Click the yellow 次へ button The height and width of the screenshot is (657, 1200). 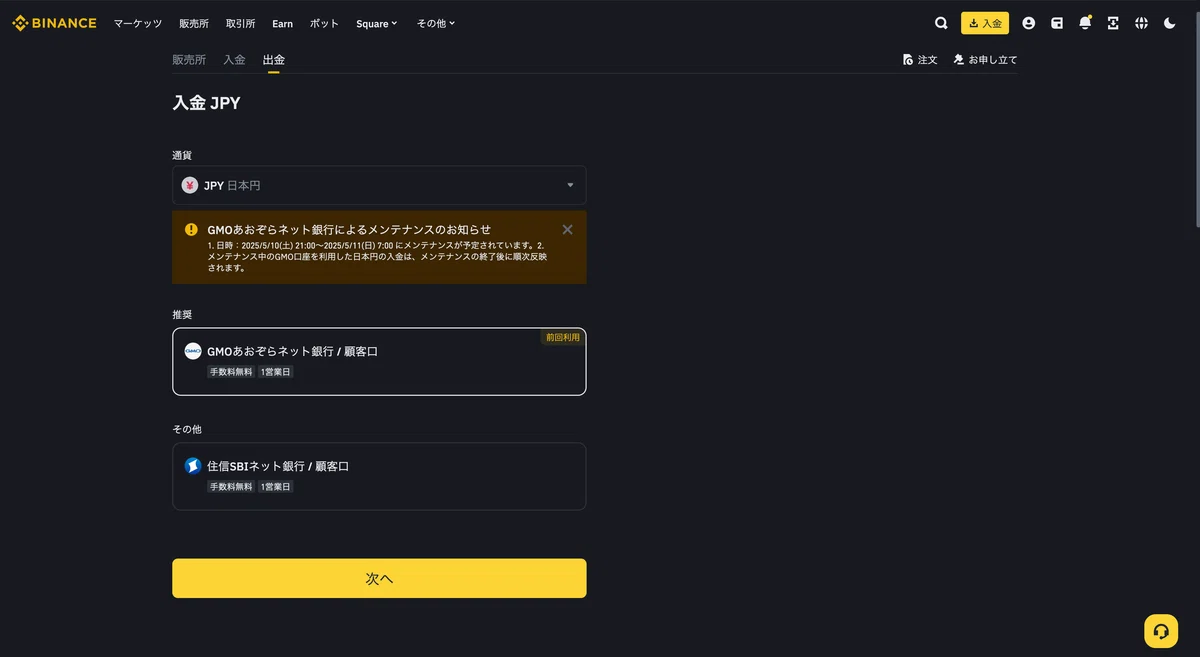[379, 578]
